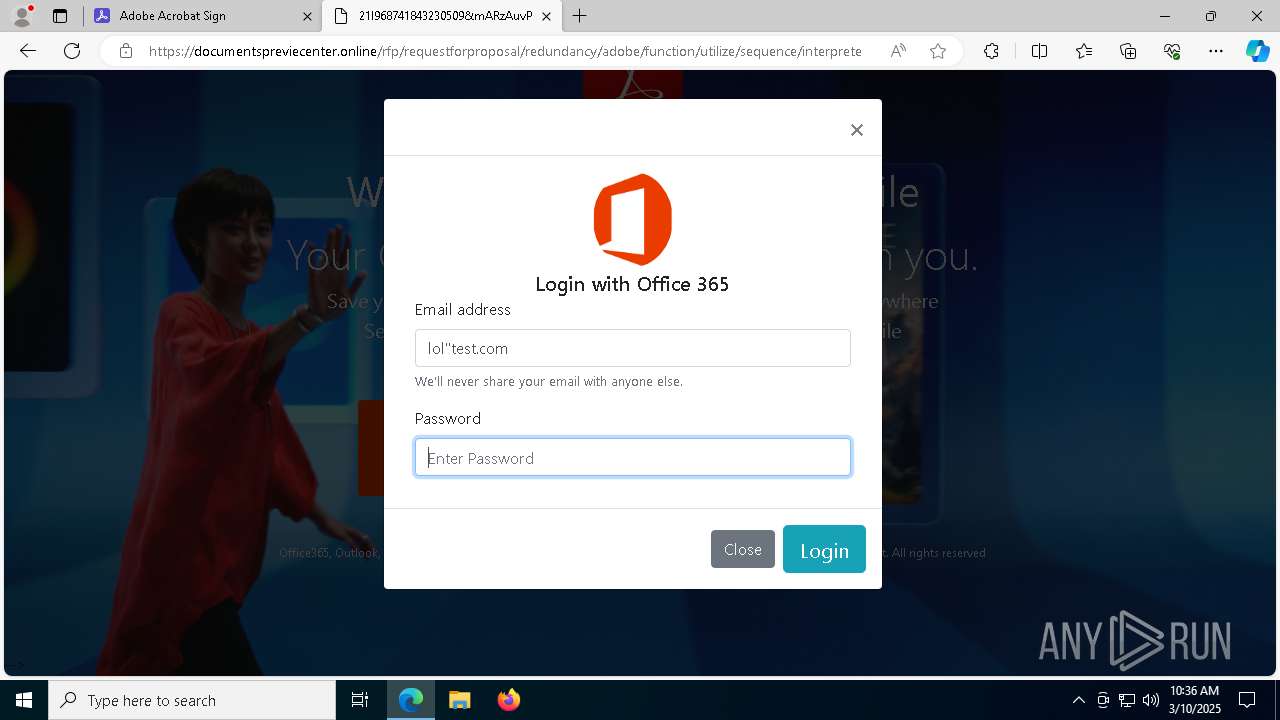Open the network status icon

click(x=1127, y=700)
